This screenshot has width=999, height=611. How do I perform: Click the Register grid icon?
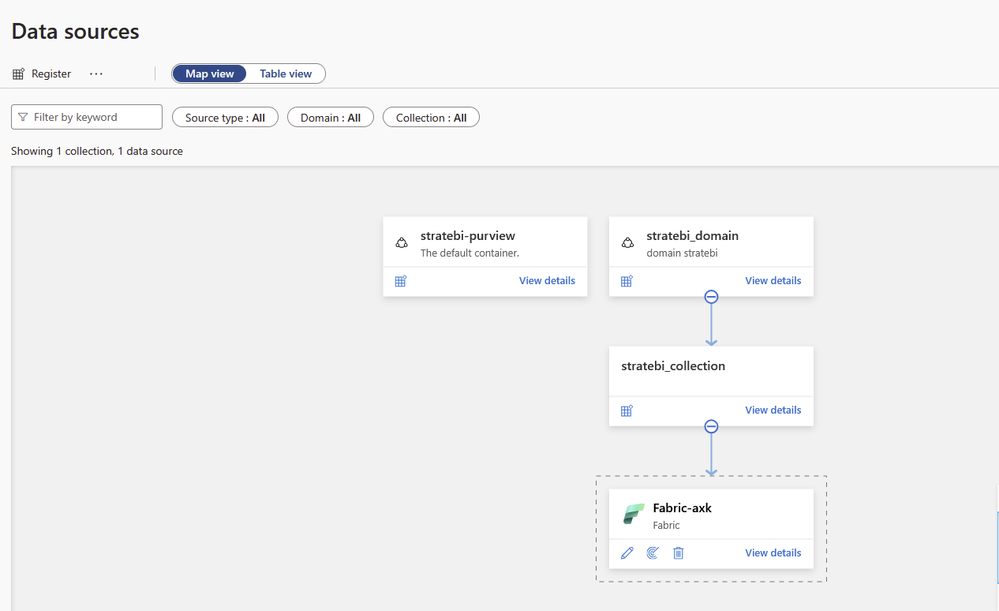coord(18,74)
